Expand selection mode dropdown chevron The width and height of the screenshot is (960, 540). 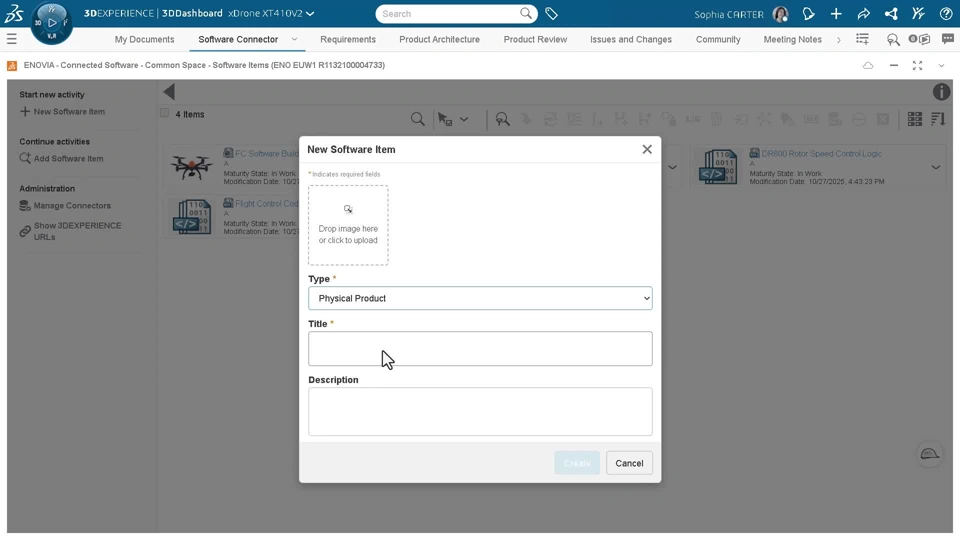tap(464, 119)
